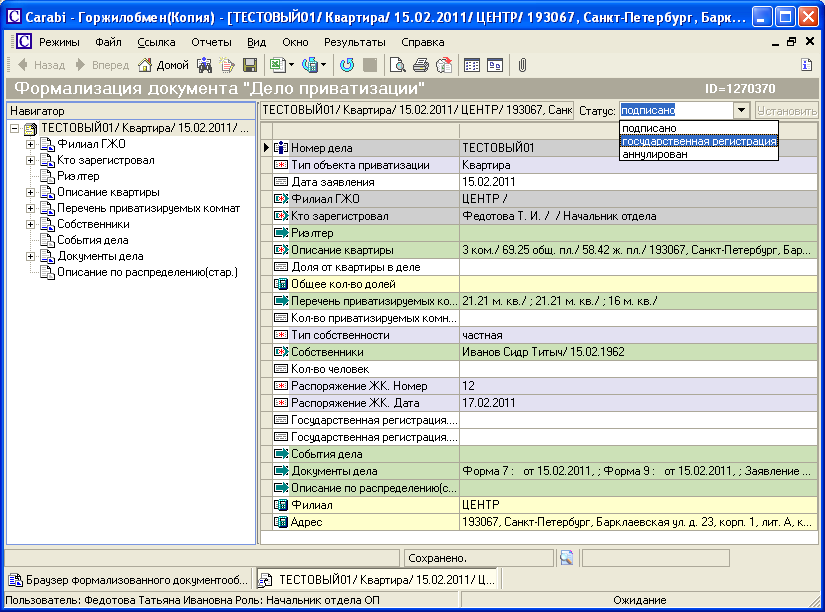Expand the Собственники node in navigator
Image resolution: width=825 pixels, height=612 pixels.
[x=30, y=224]
